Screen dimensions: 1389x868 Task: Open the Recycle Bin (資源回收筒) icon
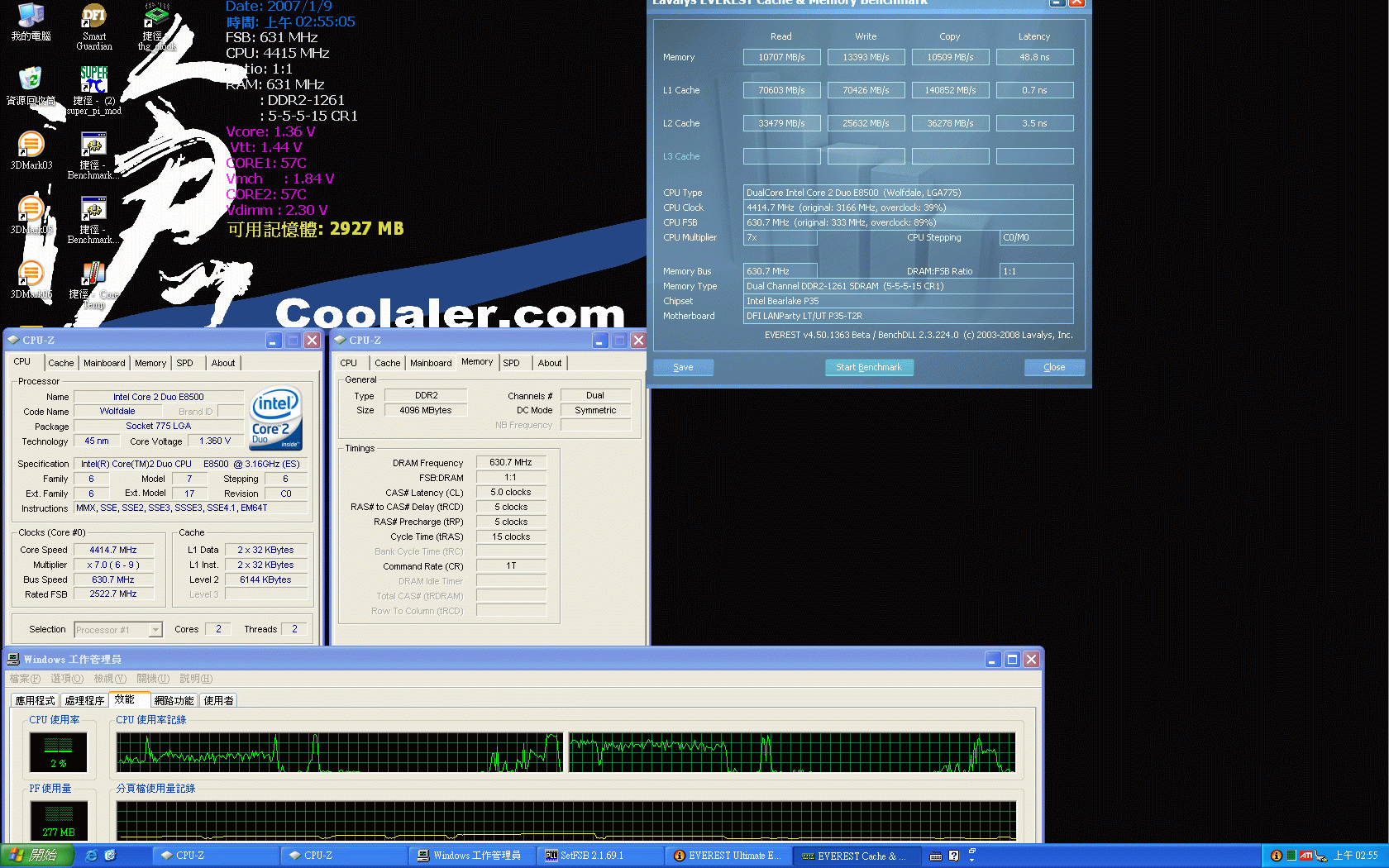click(31, 85)
